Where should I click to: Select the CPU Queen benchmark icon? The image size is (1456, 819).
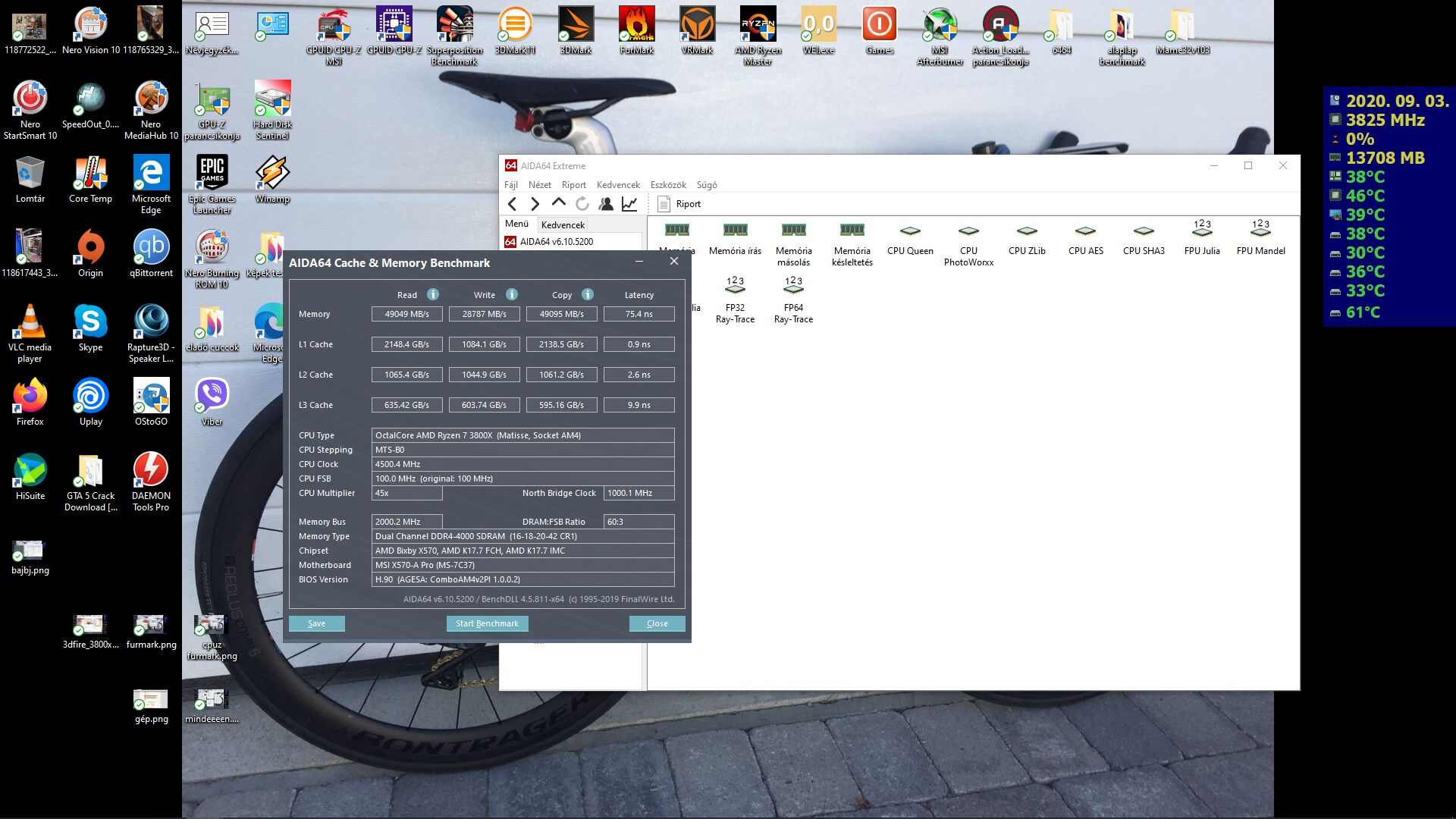click(910, 238)
